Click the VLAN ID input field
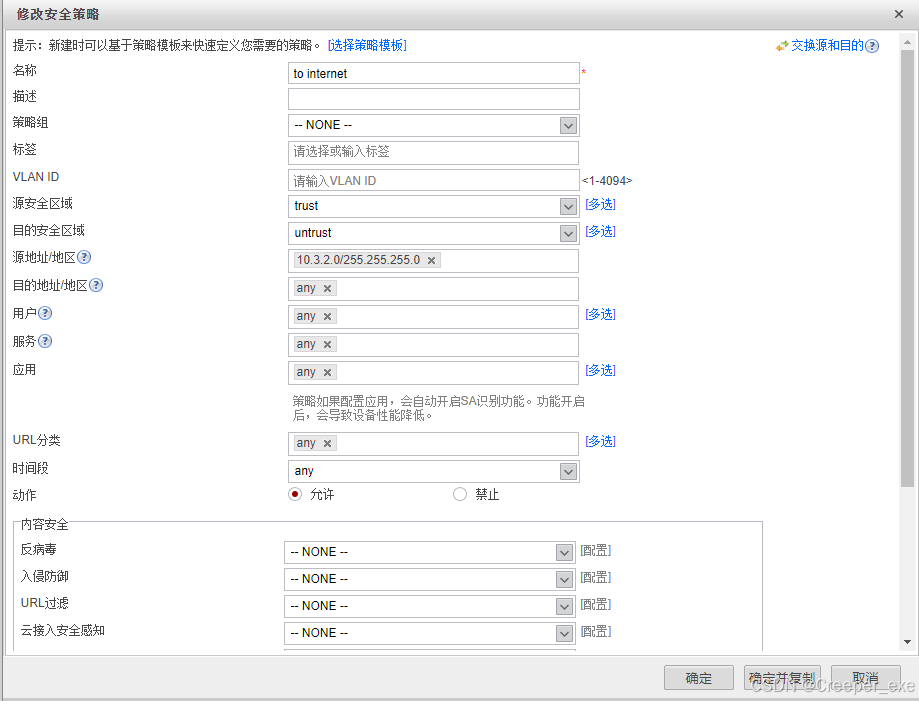Screen dimensions: 919x701 [434, 181]
